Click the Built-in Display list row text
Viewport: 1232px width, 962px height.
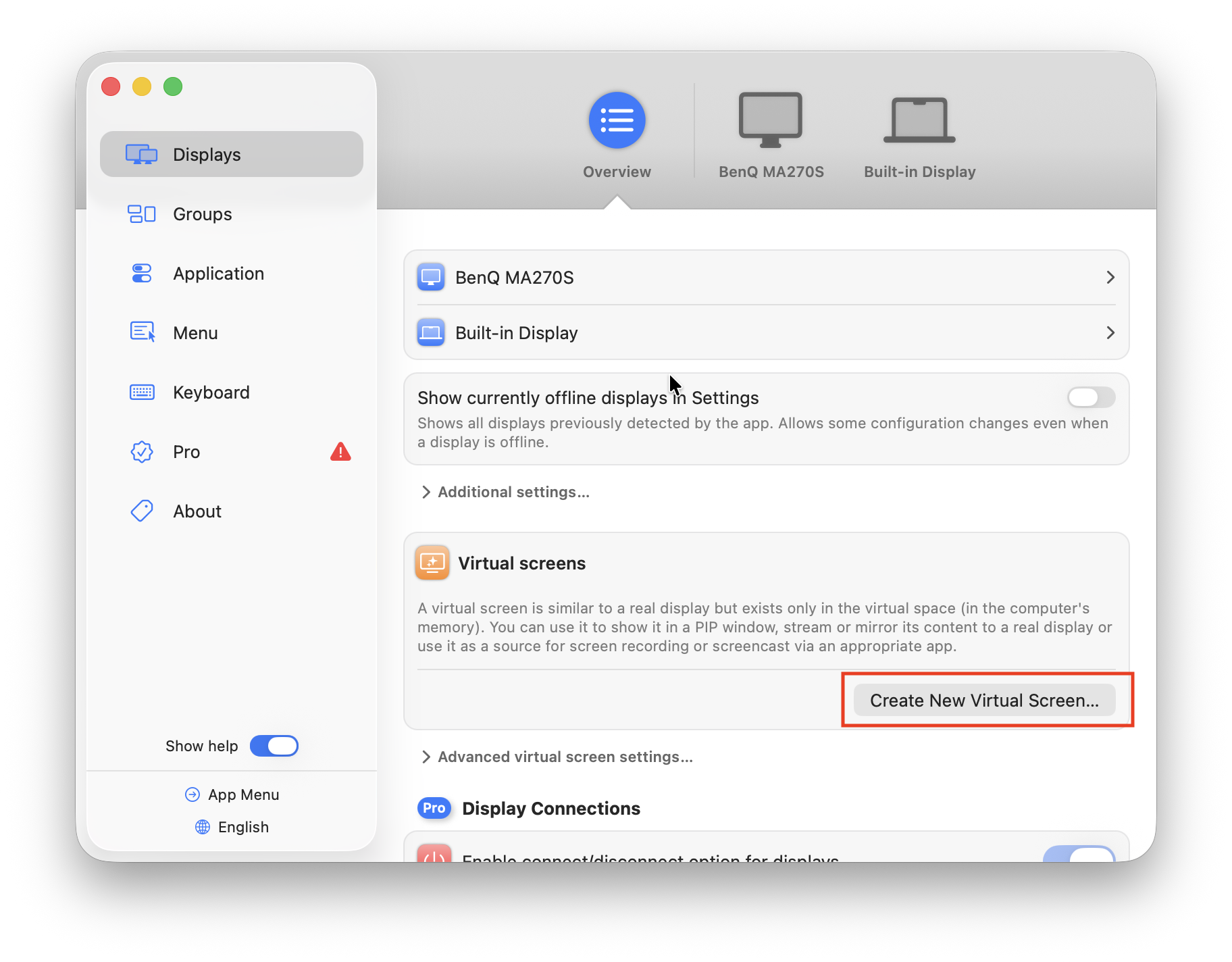tap(517, 333)
